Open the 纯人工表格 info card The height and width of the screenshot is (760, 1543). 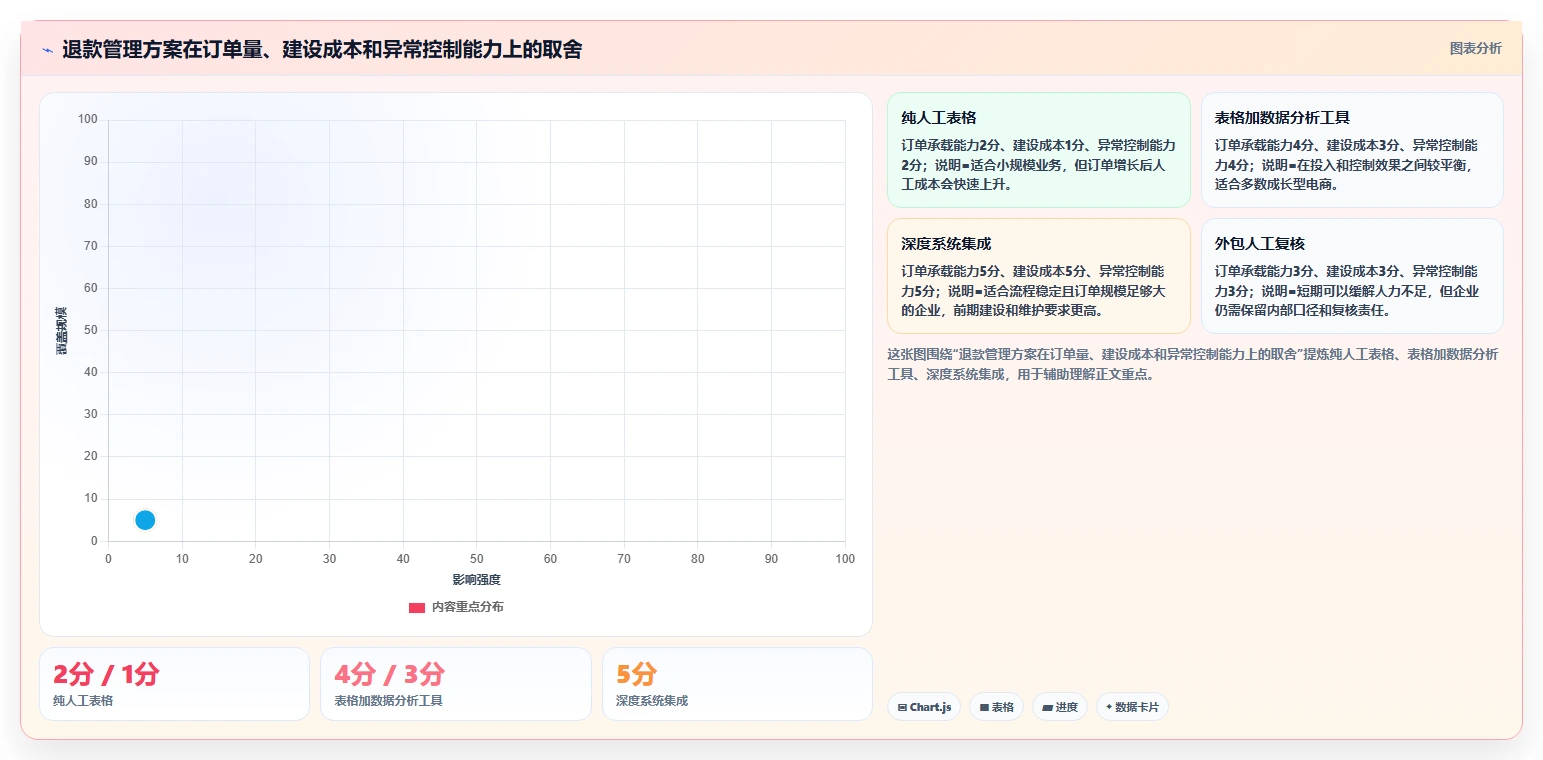[1038, 150]
